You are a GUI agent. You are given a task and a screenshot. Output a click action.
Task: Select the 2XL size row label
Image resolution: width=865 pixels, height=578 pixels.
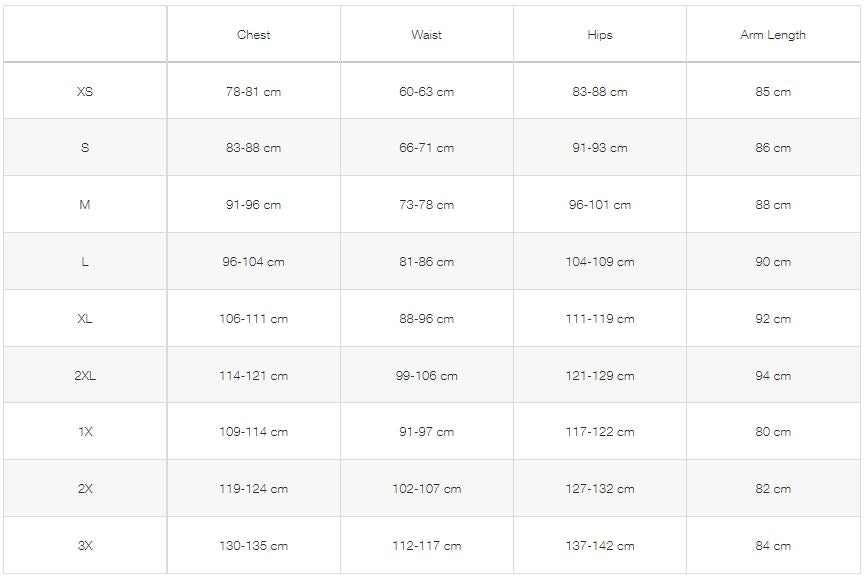(x=85, y=376)
